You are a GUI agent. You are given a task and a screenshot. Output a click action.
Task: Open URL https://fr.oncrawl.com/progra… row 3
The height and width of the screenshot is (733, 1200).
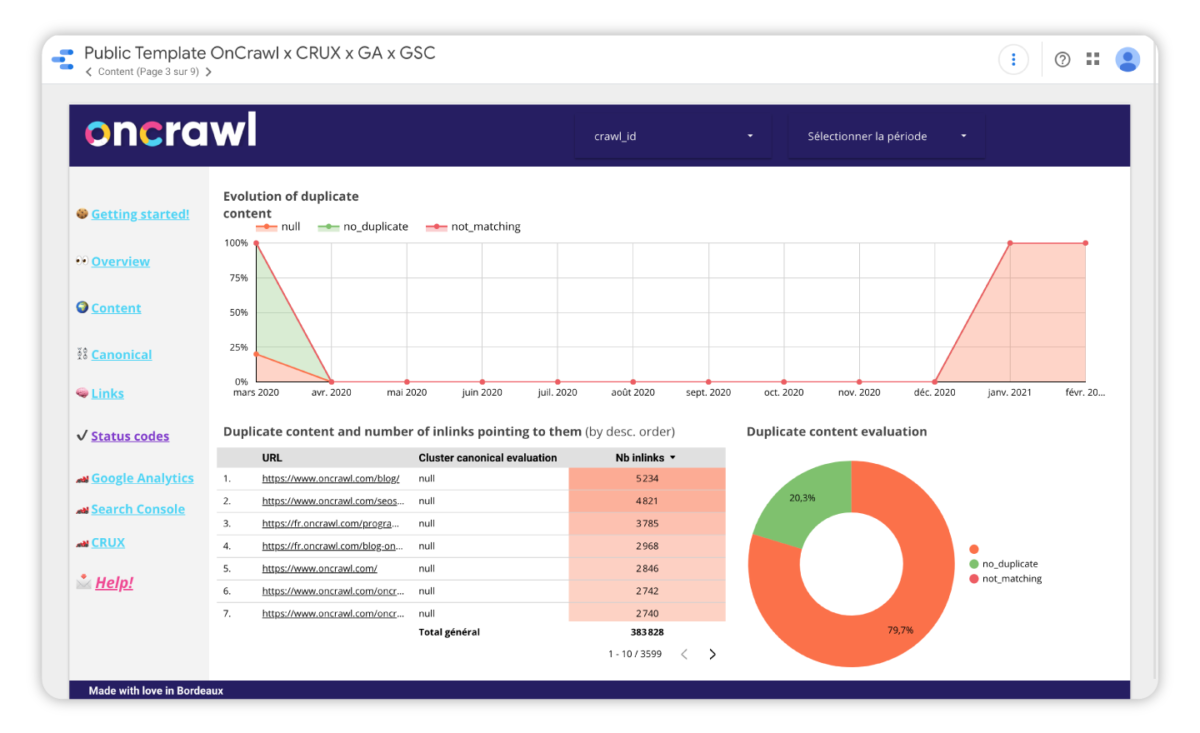coord(331,523)
